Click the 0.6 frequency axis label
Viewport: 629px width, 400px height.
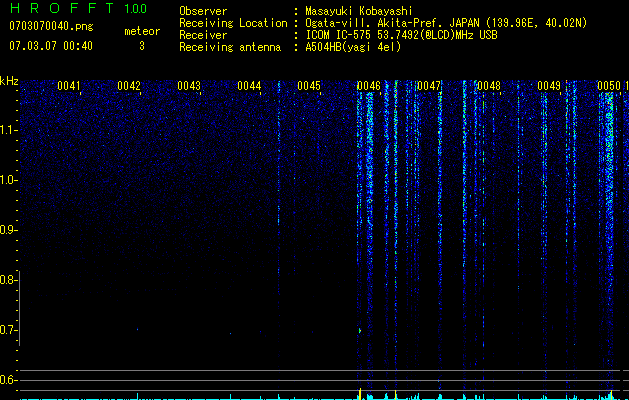[x=8, y=380]
